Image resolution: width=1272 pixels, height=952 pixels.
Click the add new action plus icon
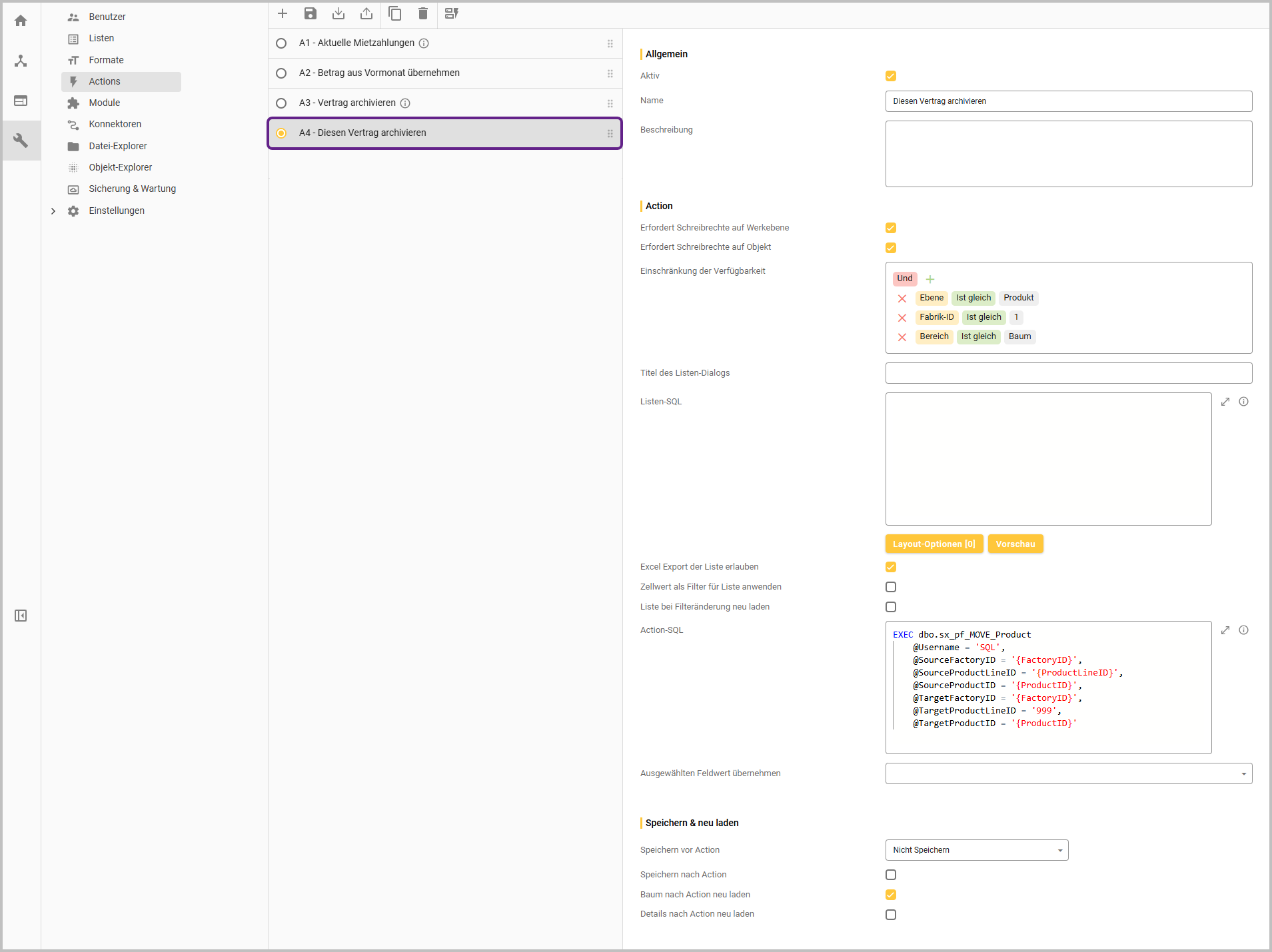click(283, 13)
